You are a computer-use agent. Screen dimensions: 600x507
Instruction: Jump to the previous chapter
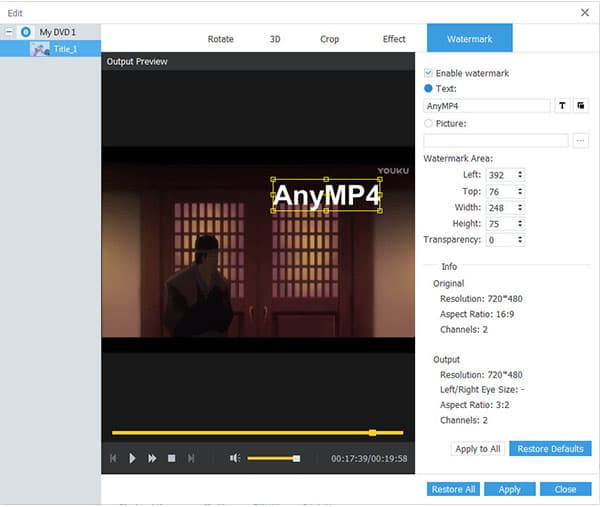click(x=113, y=458)
